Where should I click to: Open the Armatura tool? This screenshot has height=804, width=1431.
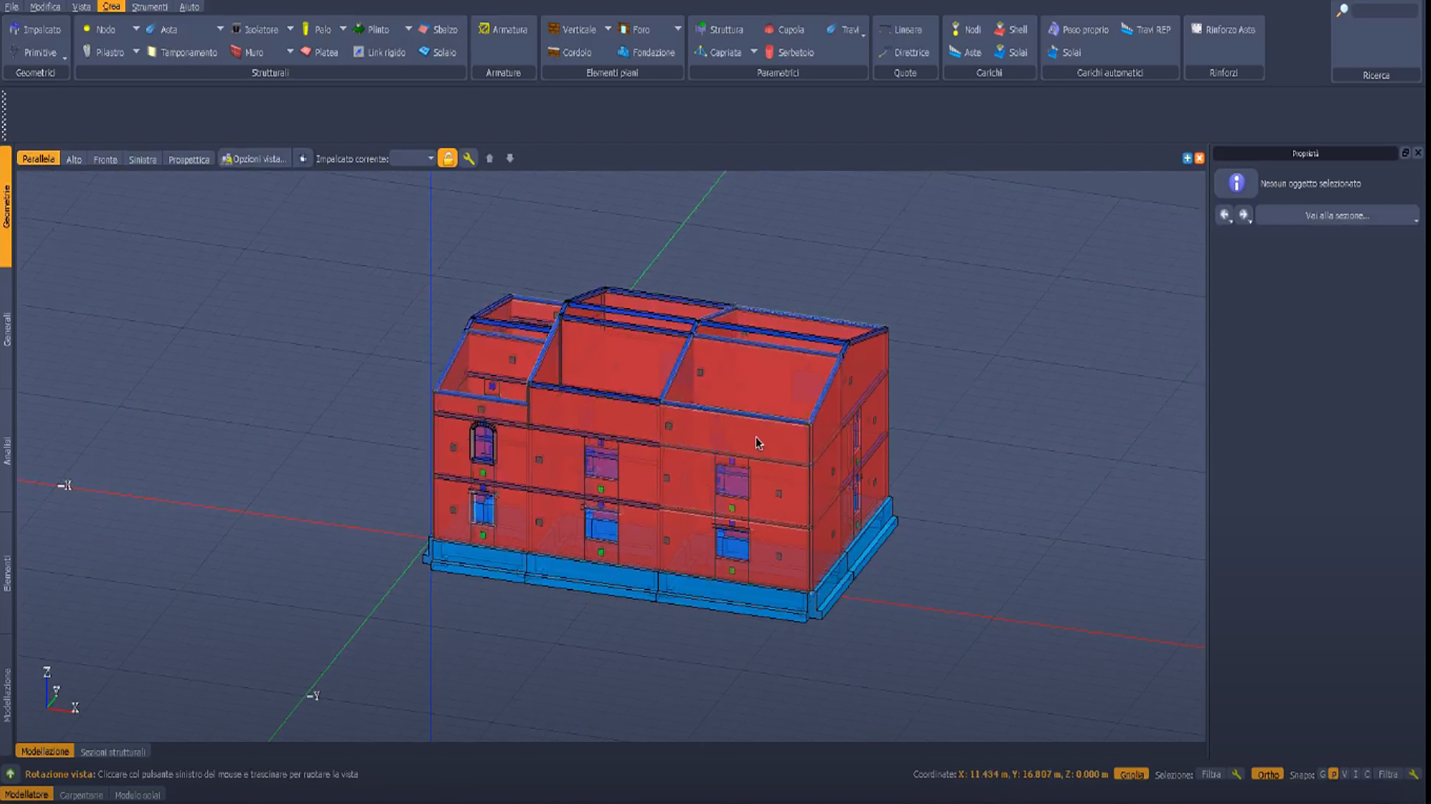click(x=503, y=30)
